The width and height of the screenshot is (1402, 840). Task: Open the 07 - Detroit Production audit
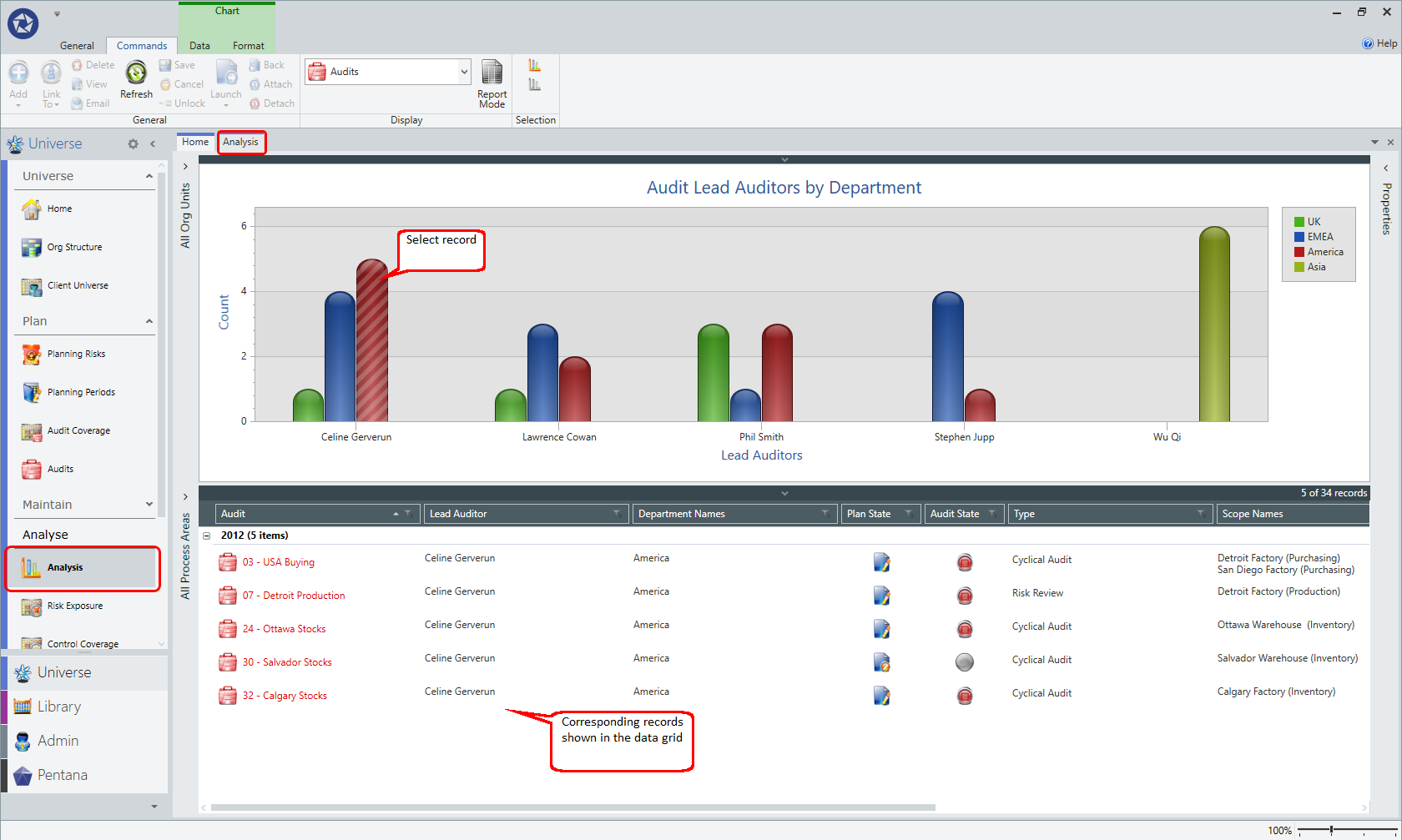(294, 596)
